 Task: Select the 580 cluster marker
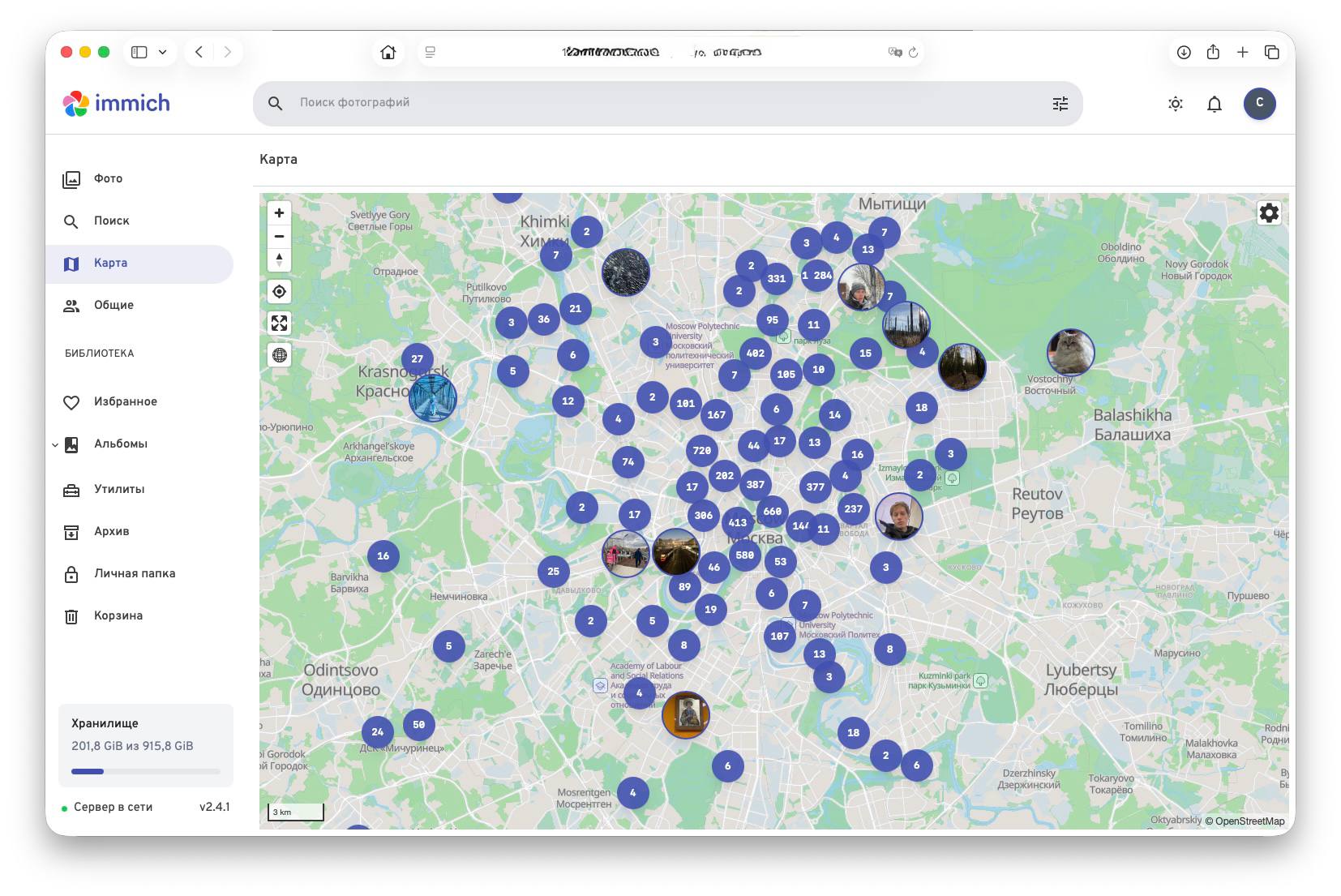745,555
